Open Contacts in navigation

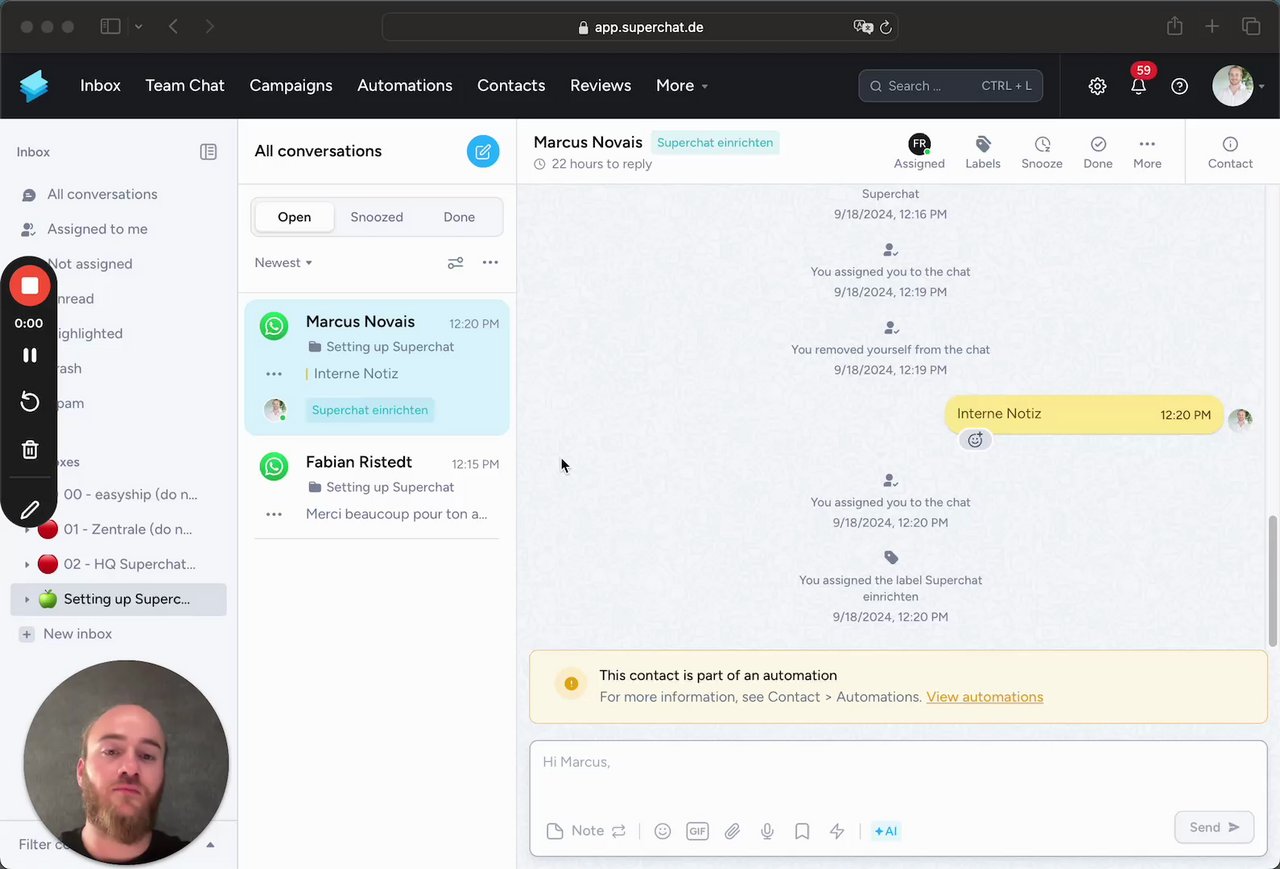[511, 86]
